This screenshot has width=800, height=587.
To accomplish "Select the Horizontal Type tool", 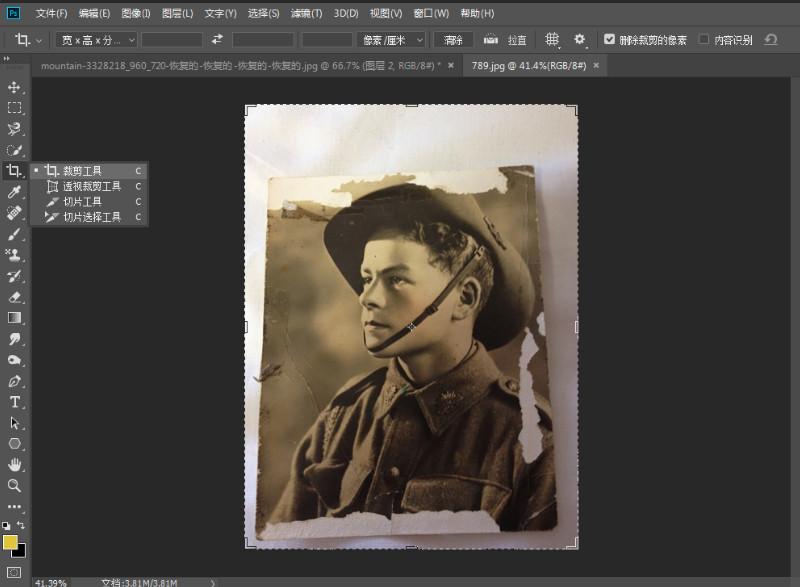I will click(15, 401).
